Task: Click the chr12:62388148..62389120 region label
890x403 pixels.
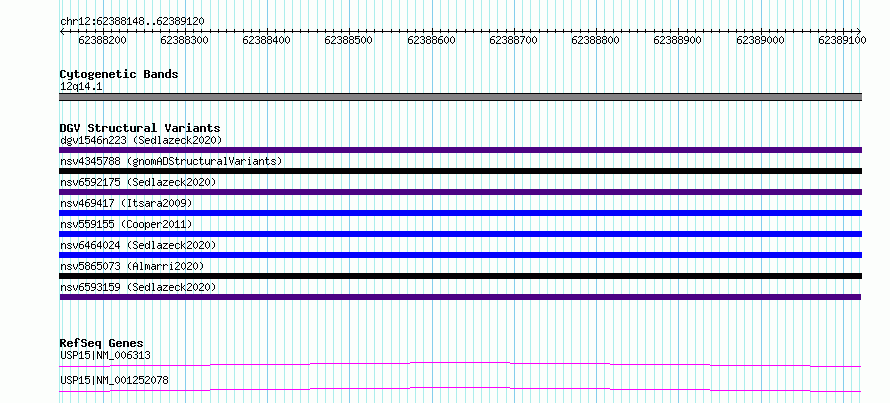Action: [132, 22]
